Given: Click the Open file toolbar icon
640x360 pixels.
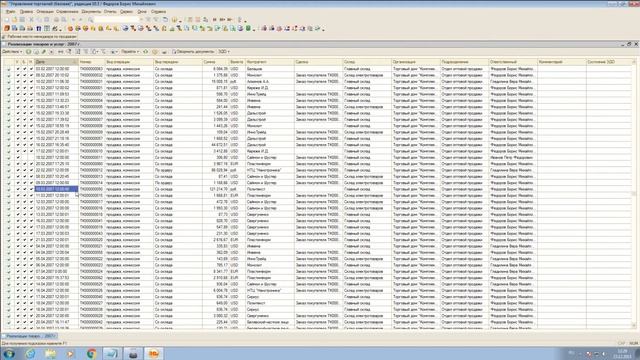Looking at the screenshot, I should coord(15,20).
